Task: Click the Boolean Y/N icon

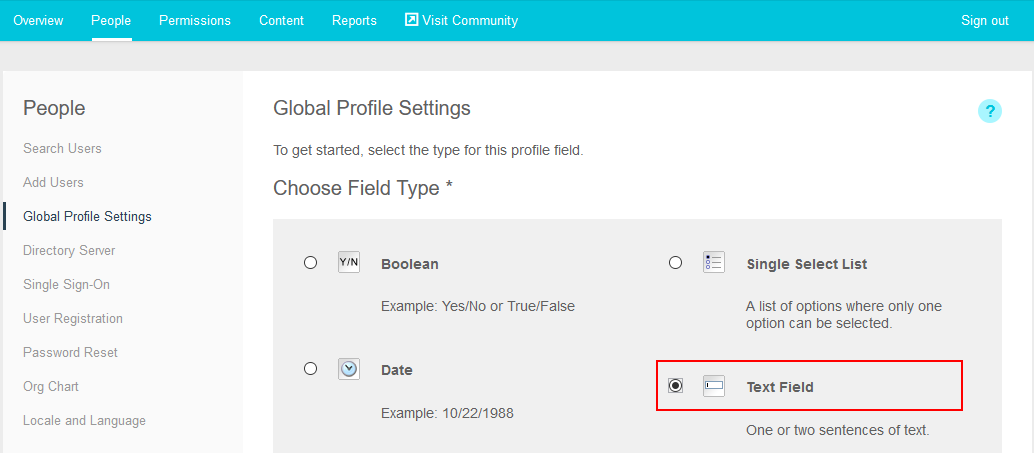Action: (349, 262)
